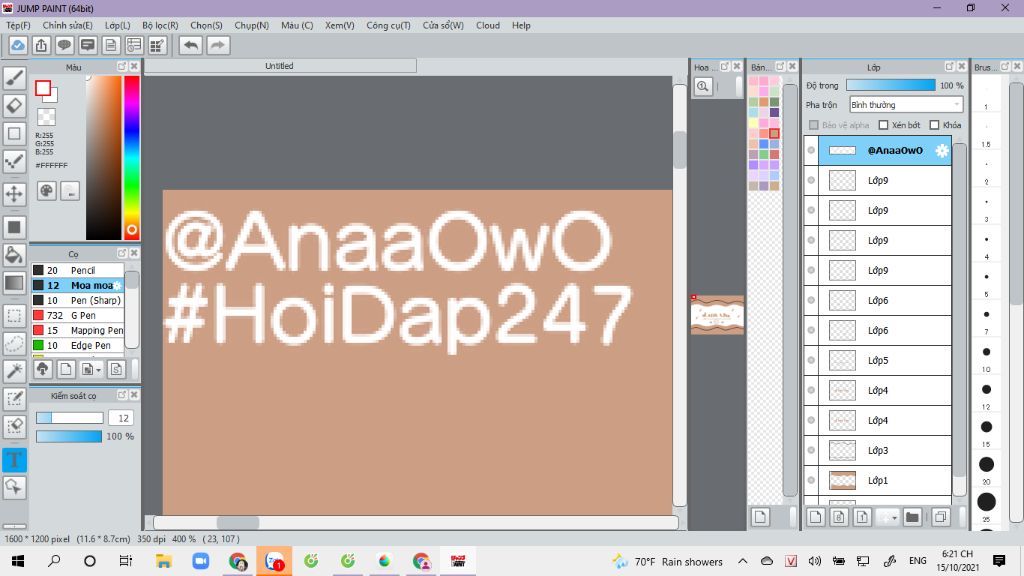
Task: Click the foreground color swatch
Action: click(x=43, y=88)
